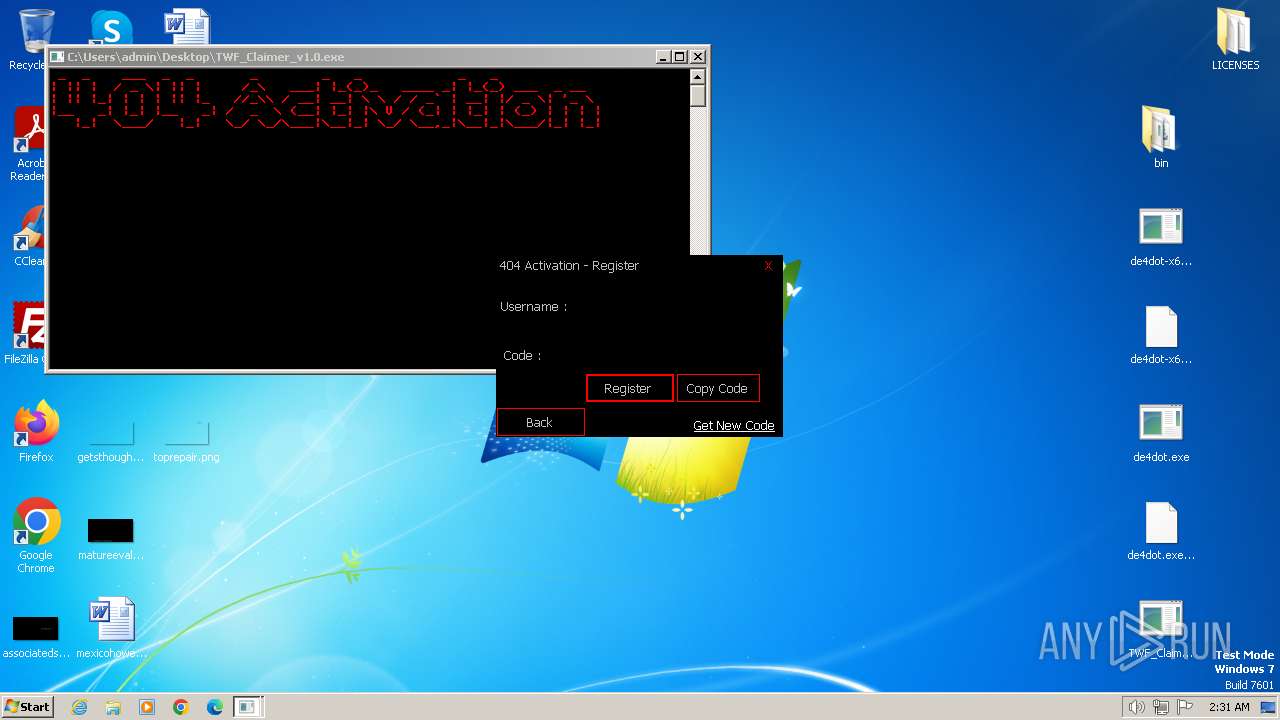Viewport: 1280px width, 720px height.
Task: Click the network icon in system tray
Action: [x=1161, y=707]
